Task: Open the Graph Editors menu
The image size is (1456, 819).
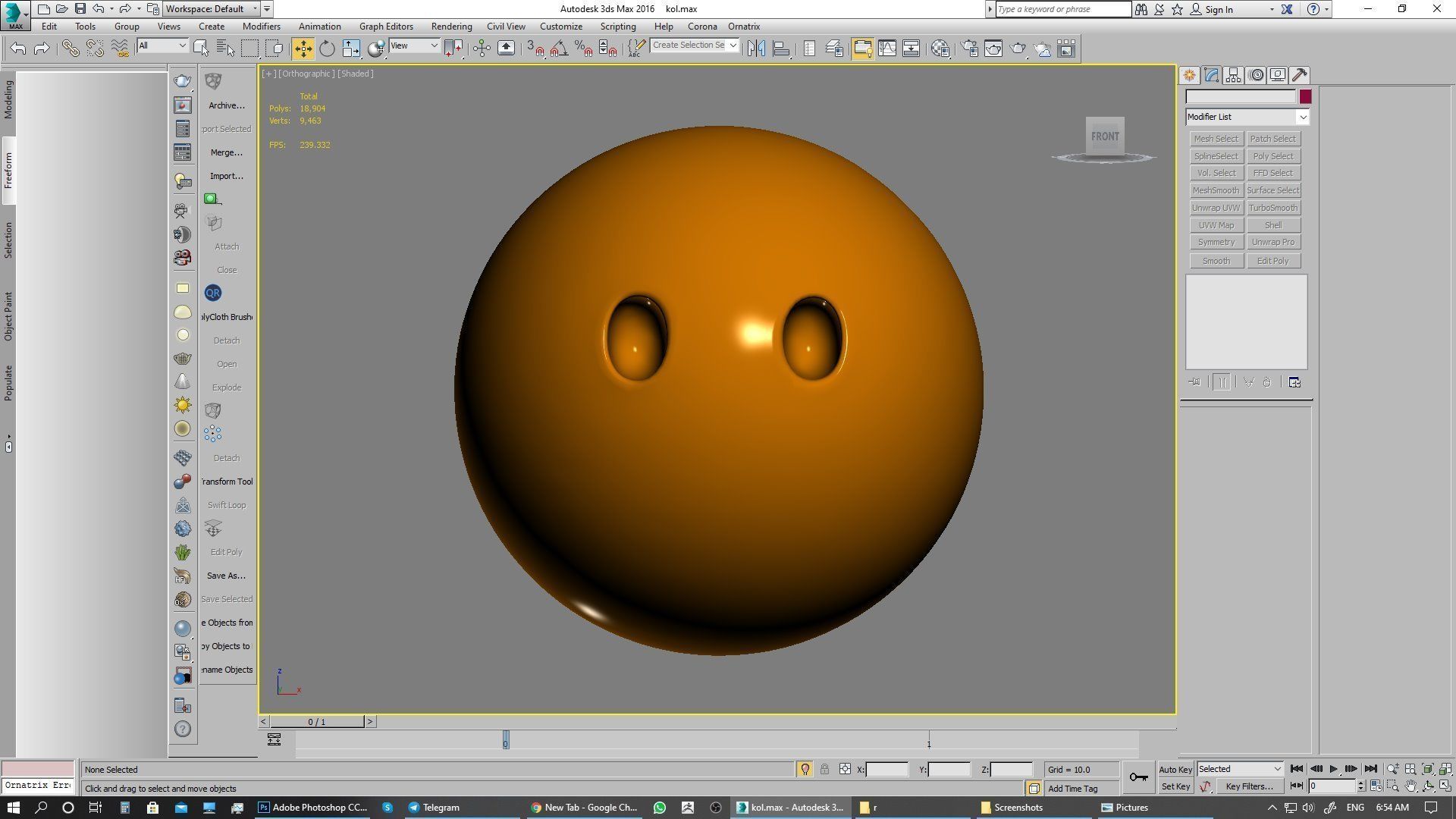Action: pyautogui.click(x=386, y=27)
